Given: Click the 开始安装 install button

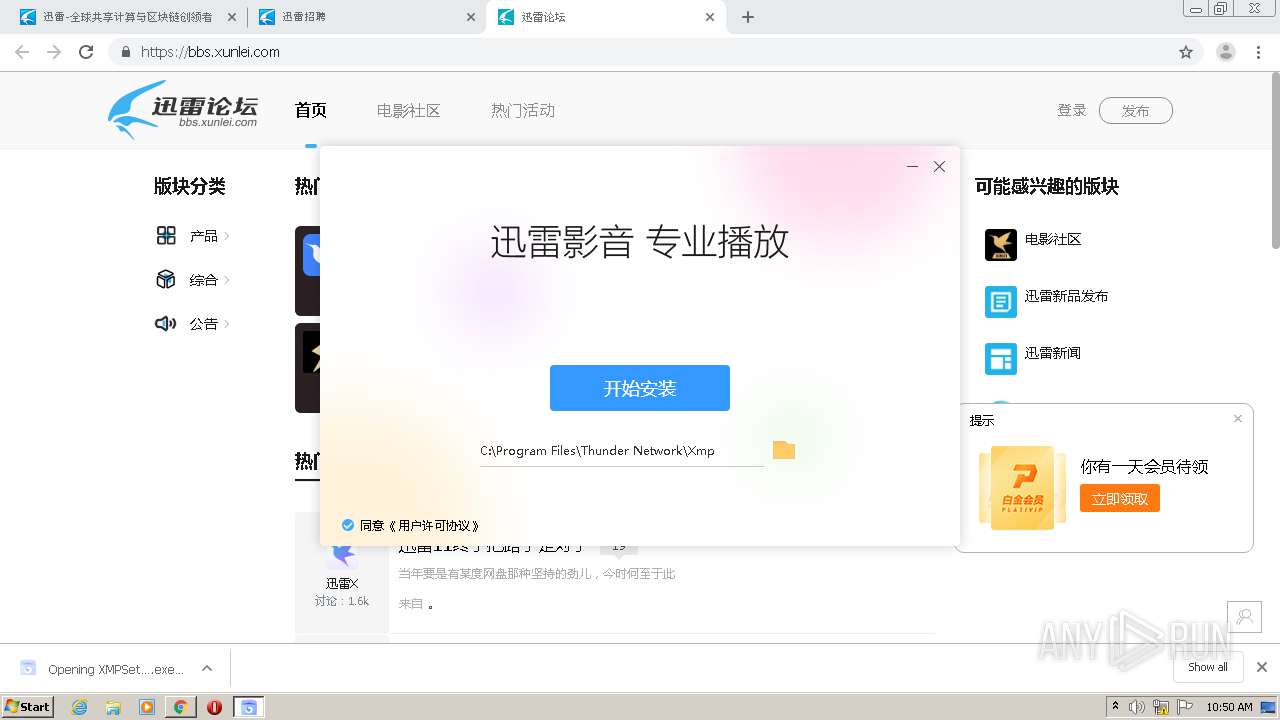Looking at the screenshot, I should [640, 388].
